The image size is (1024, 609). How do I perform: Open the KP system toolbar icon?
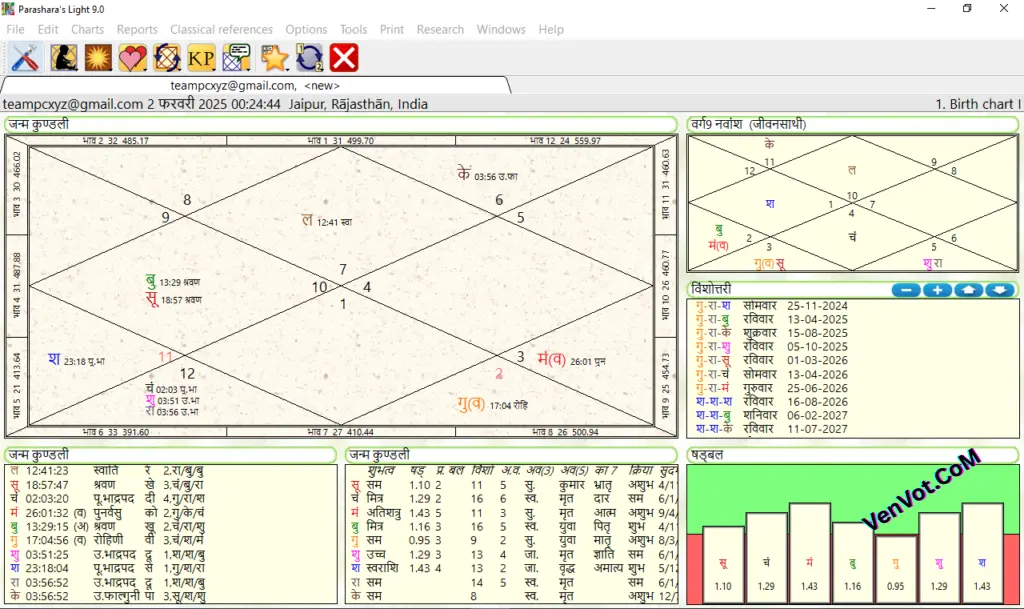point(201,58)
